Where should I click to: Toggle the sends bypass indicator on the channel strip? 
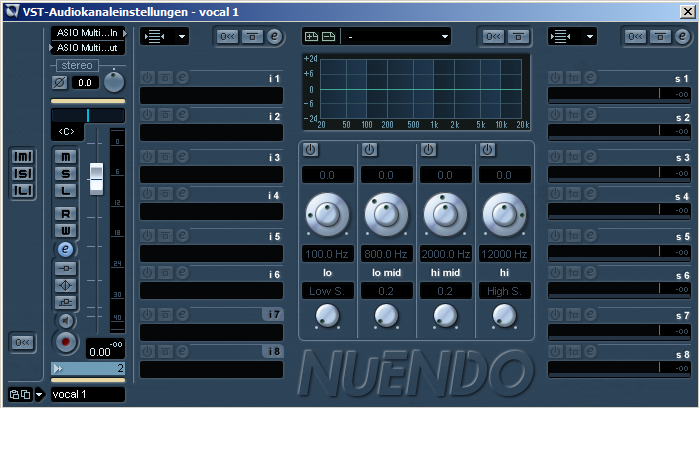pyautogui.click(x=66, y=303)
